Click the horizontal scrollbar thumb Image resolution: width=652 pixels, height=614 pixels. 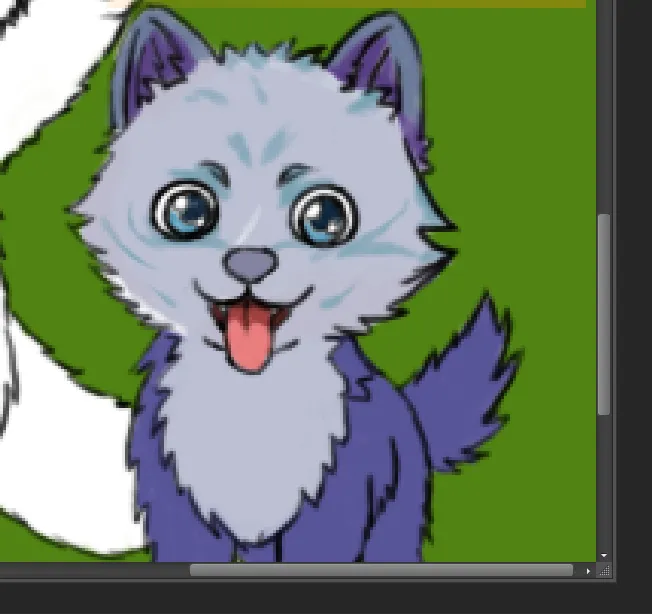[381, 570]
